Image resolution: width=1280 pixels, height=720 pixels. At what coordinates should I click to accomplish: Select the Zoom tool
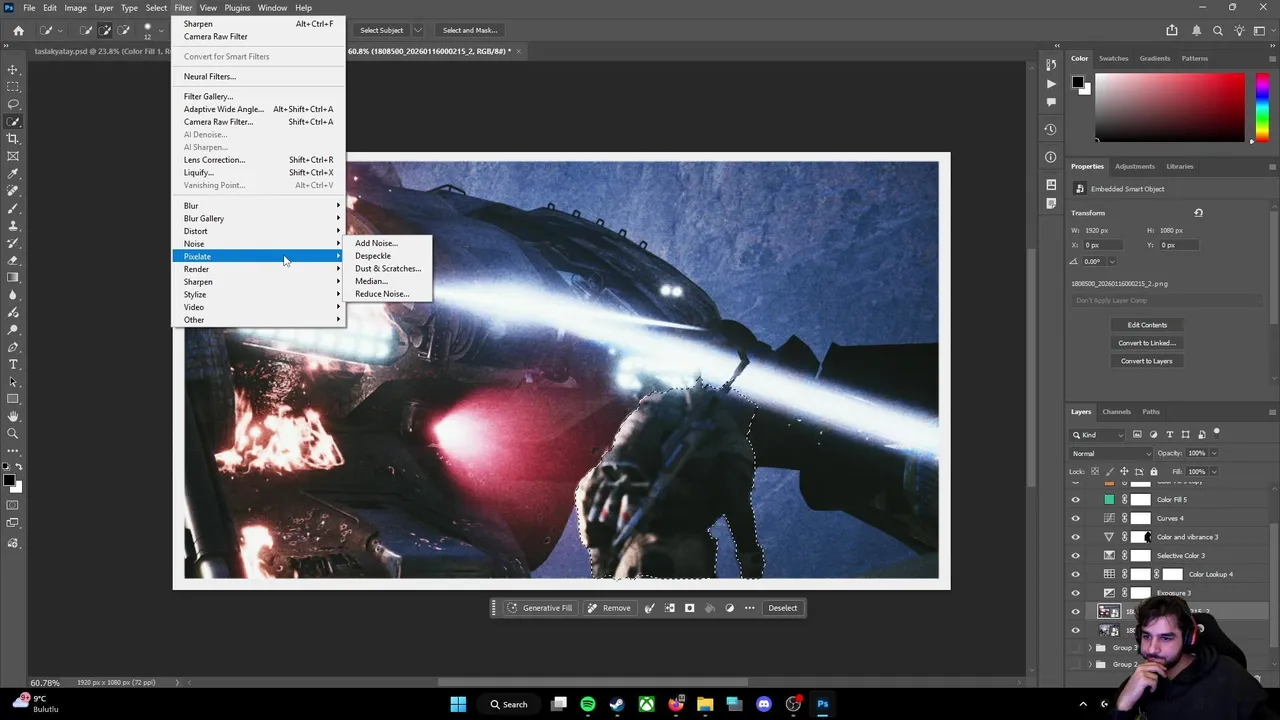[x=13, y=433]
